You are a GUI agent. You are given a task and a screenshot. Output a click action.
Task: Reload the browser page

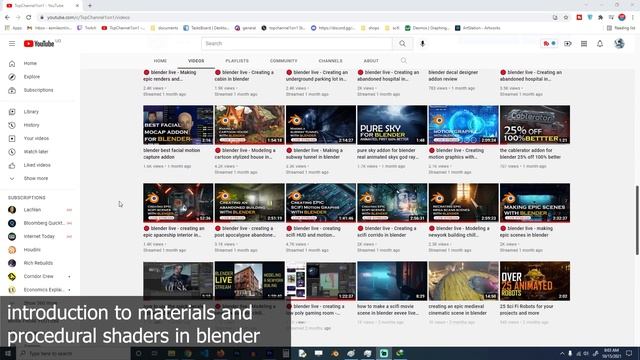pos(29,18)
